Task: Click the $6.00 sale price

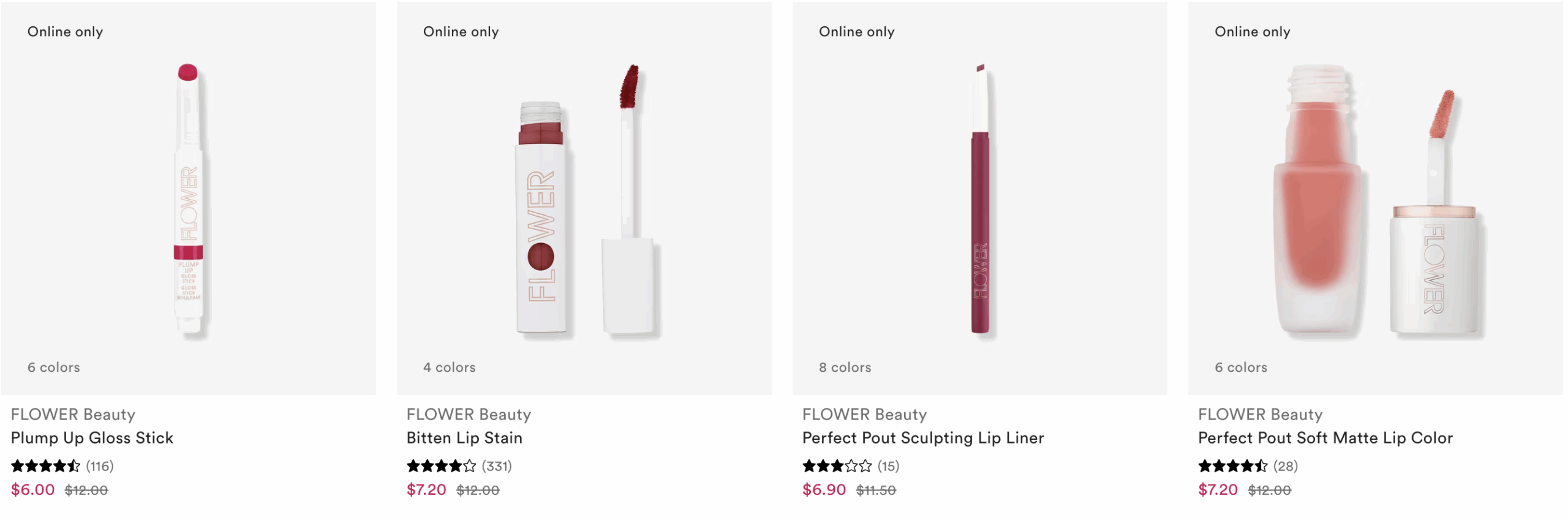Action: pyautogui.click(x=33, y=490)
